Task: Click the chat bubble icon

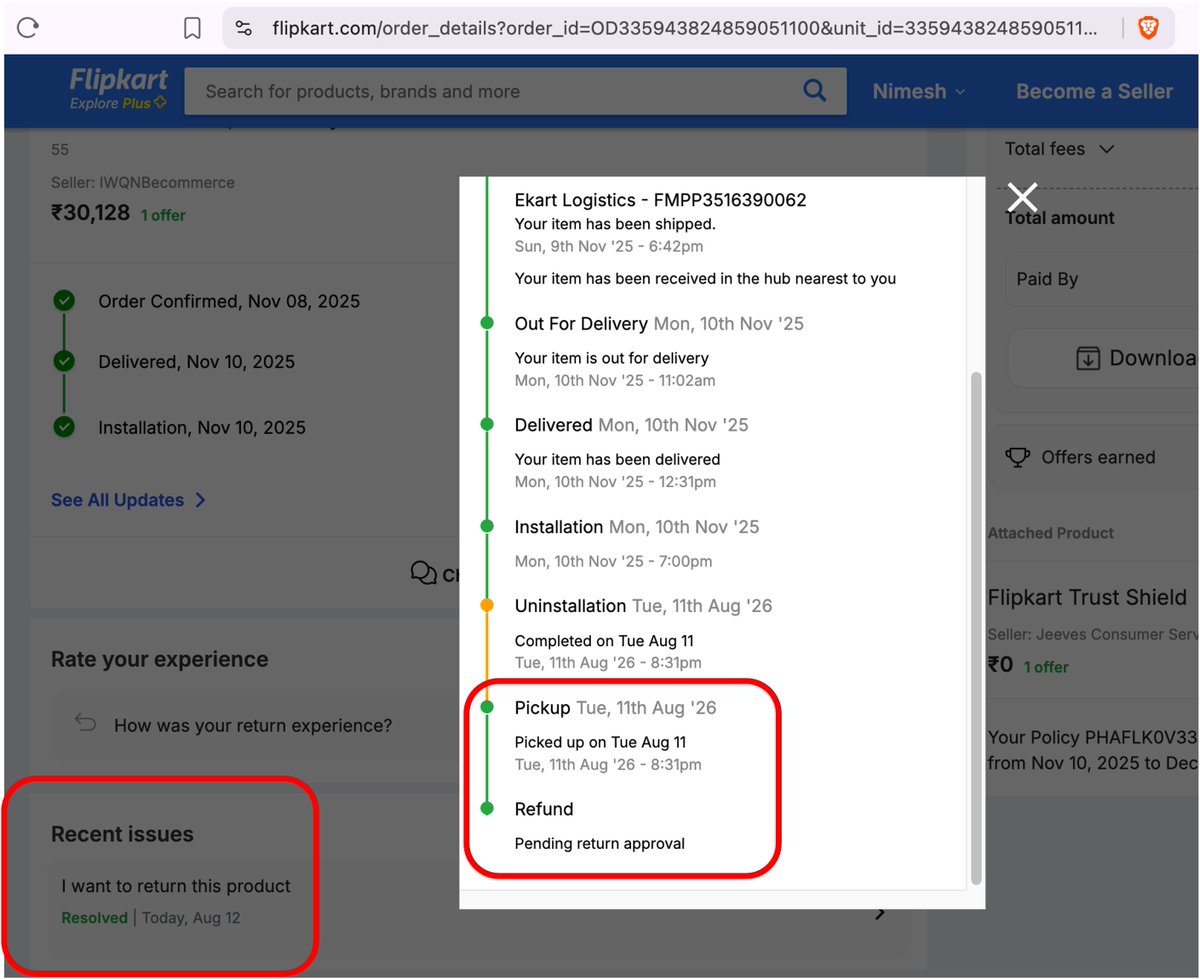Action: tap(423, 573)
